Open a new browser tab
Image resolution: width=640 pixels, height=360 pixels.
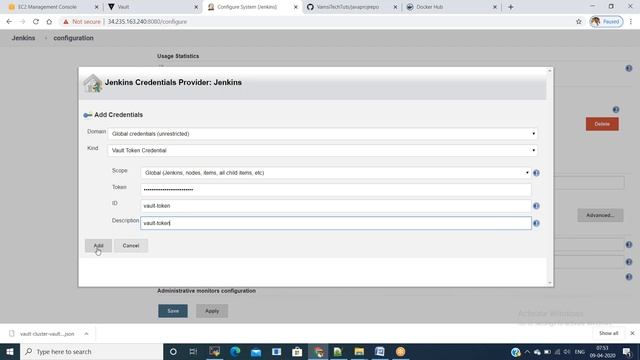coord(511,7)
